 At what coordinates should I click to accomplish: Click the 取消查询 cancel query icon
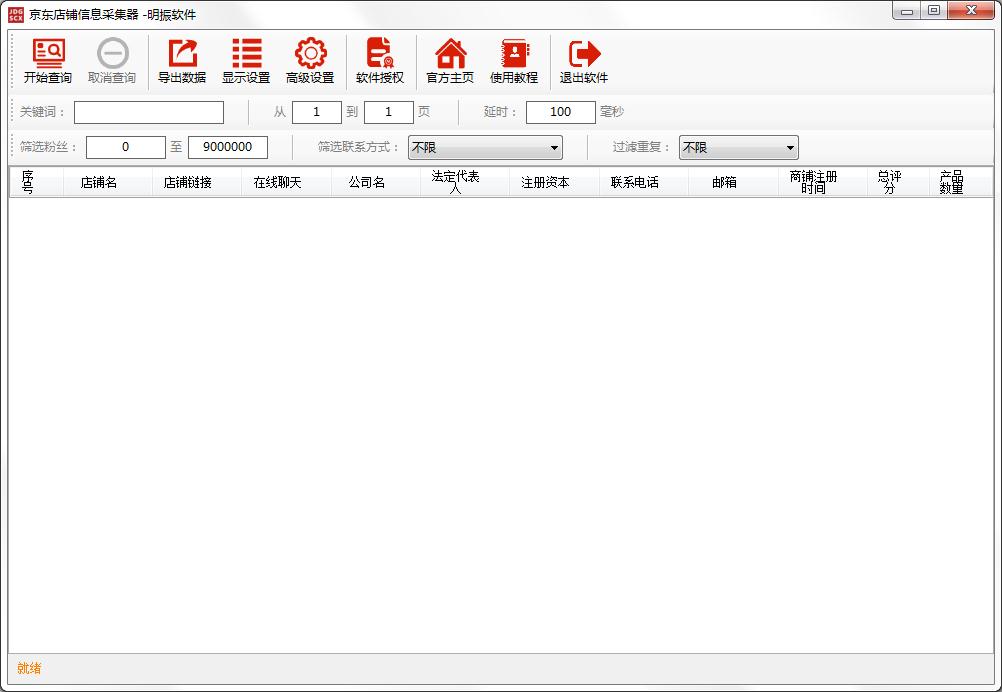[x=112, y=61]
